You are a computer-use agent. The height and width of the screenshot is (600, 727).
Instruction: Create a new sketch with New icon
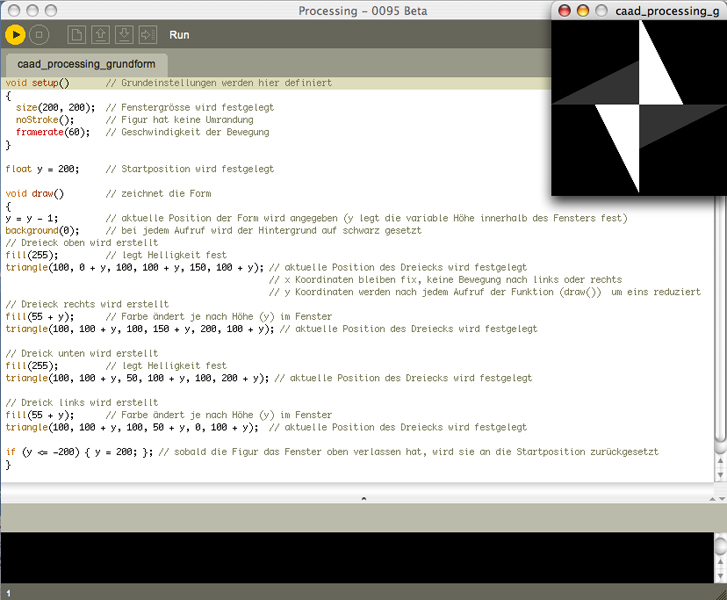77,35
